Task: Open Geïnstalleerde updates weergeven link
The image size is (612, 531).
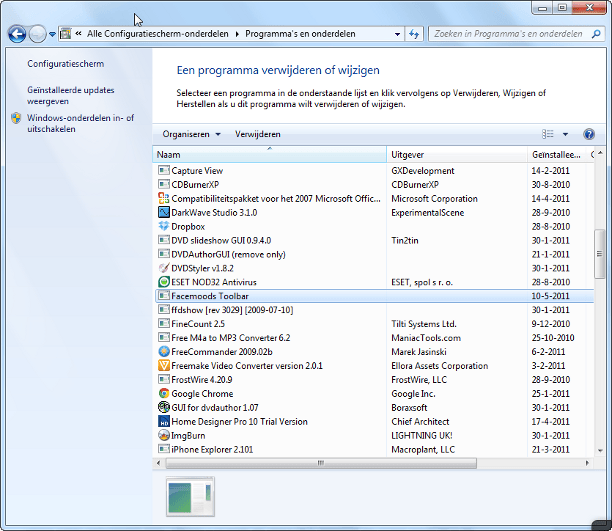Action: [x=71, y=96]
